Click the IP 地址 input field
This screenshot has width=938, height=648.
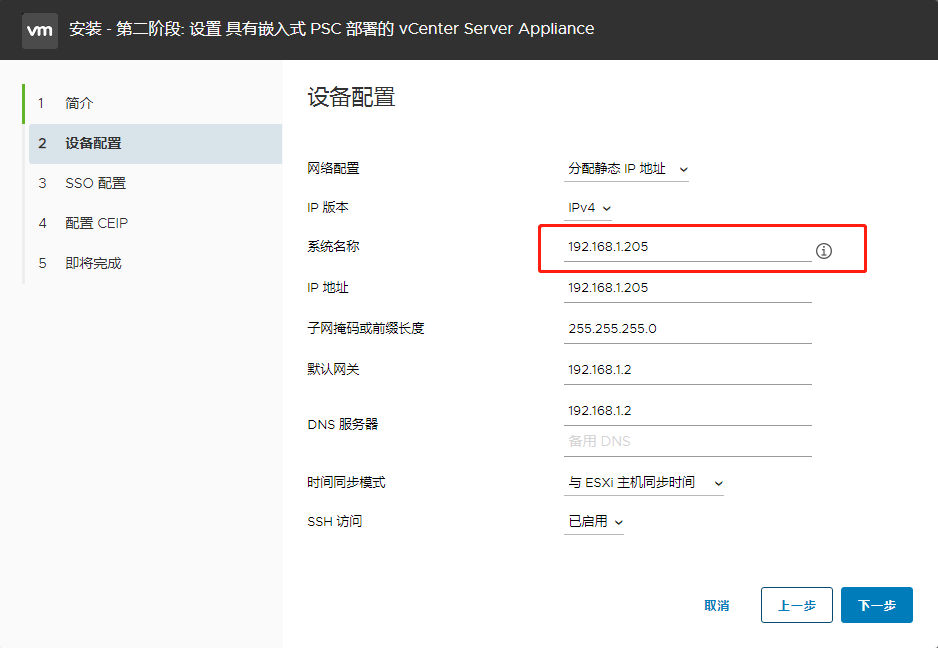tap(687, 288)
